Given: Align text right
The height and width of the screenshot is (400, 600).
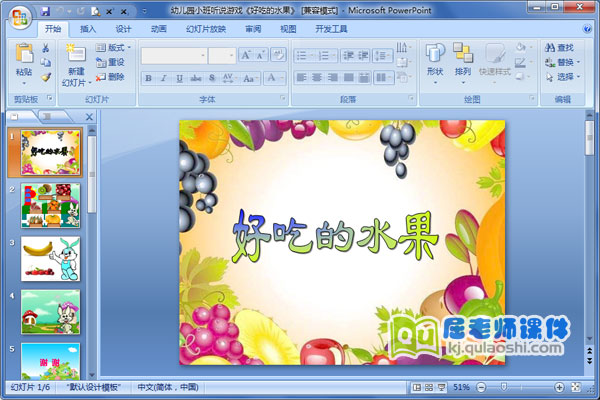Looking at the screenshot, I should coord(333,78).
